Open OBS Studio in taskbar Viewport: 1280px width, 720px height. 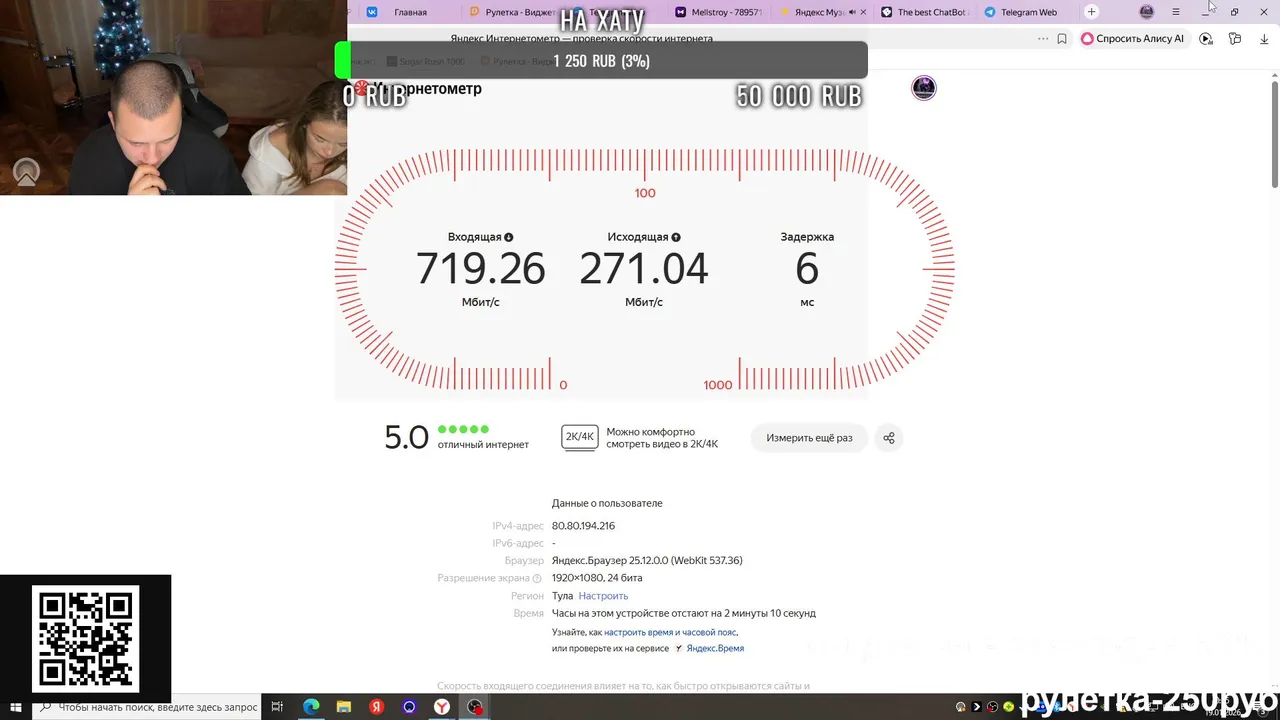[x=475, y=707]
